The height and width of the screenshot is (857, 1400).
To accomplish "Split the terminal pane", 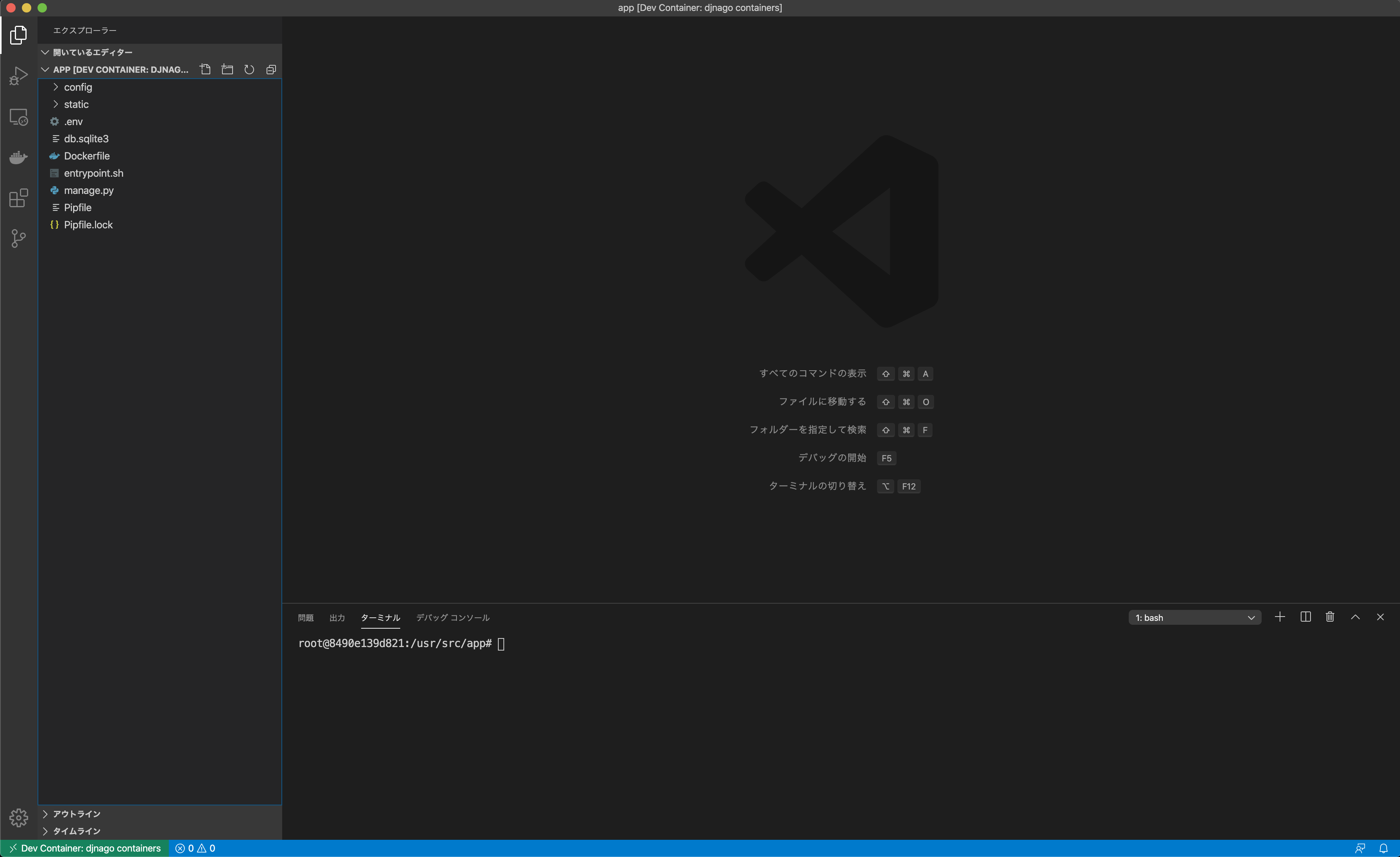I will click(1305, 617).
